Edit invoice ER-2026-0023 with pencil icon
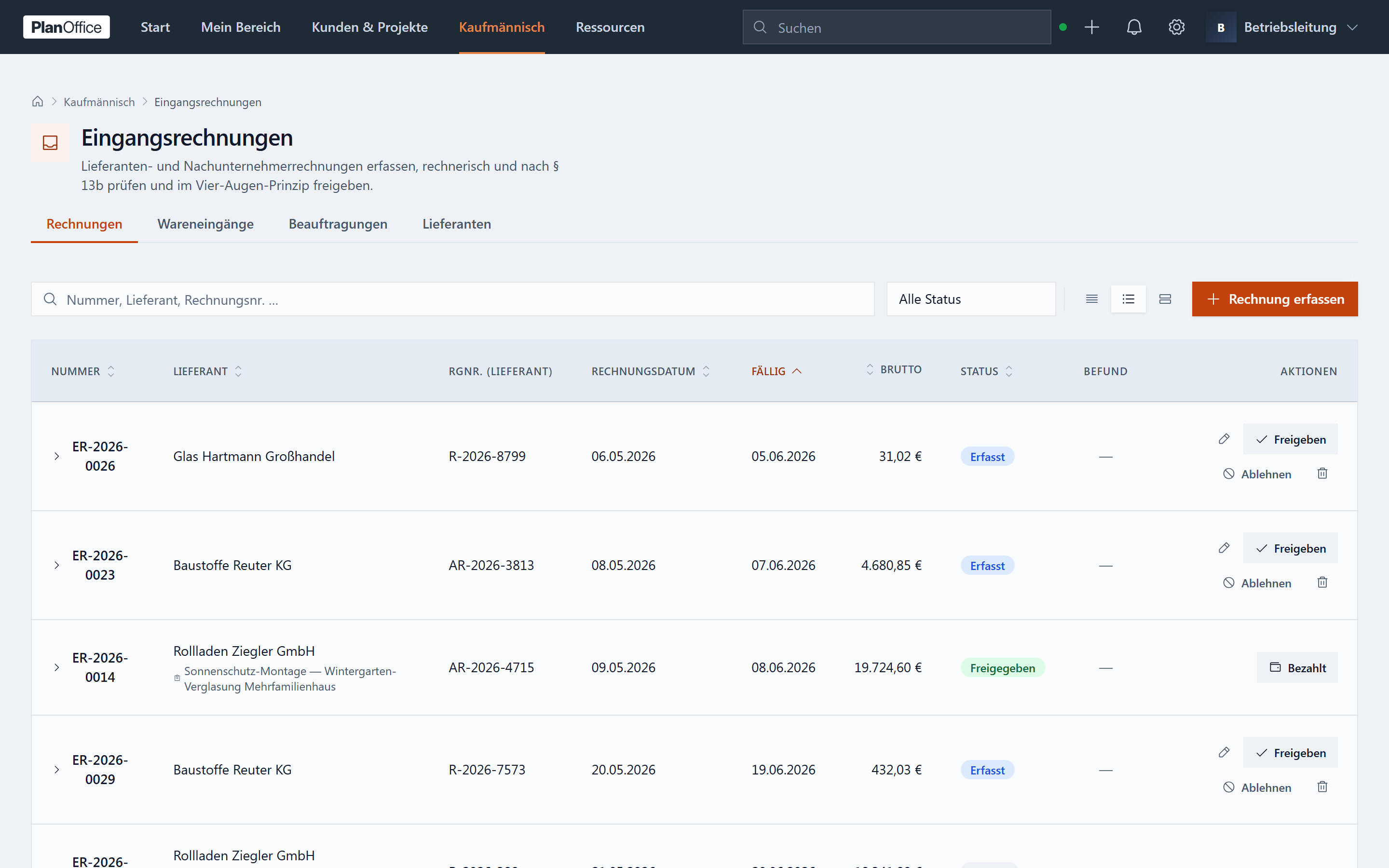 [x=1224, y=548]
